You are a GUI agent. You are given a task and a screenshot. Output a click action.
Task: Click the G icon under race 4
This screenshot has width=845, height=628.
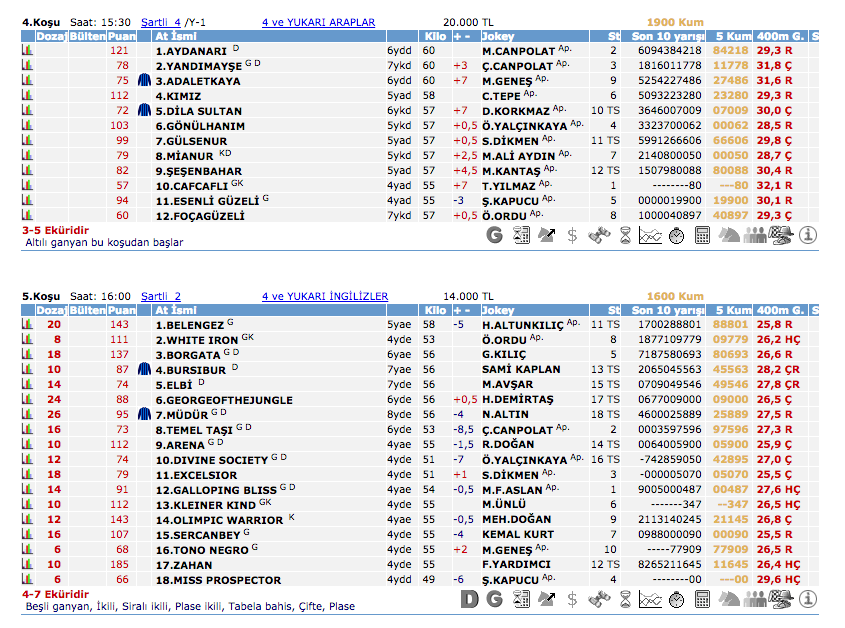tap(494, 235)
